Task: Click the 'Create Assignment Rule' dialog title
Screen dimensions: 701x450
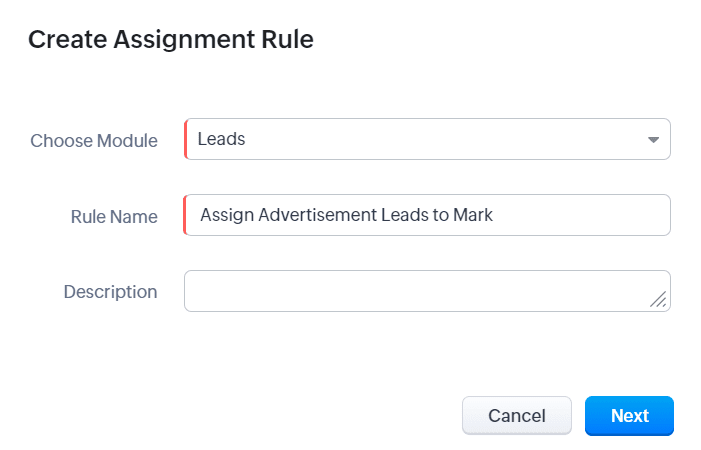Action: pyautogui.click(x=171, y=39)
